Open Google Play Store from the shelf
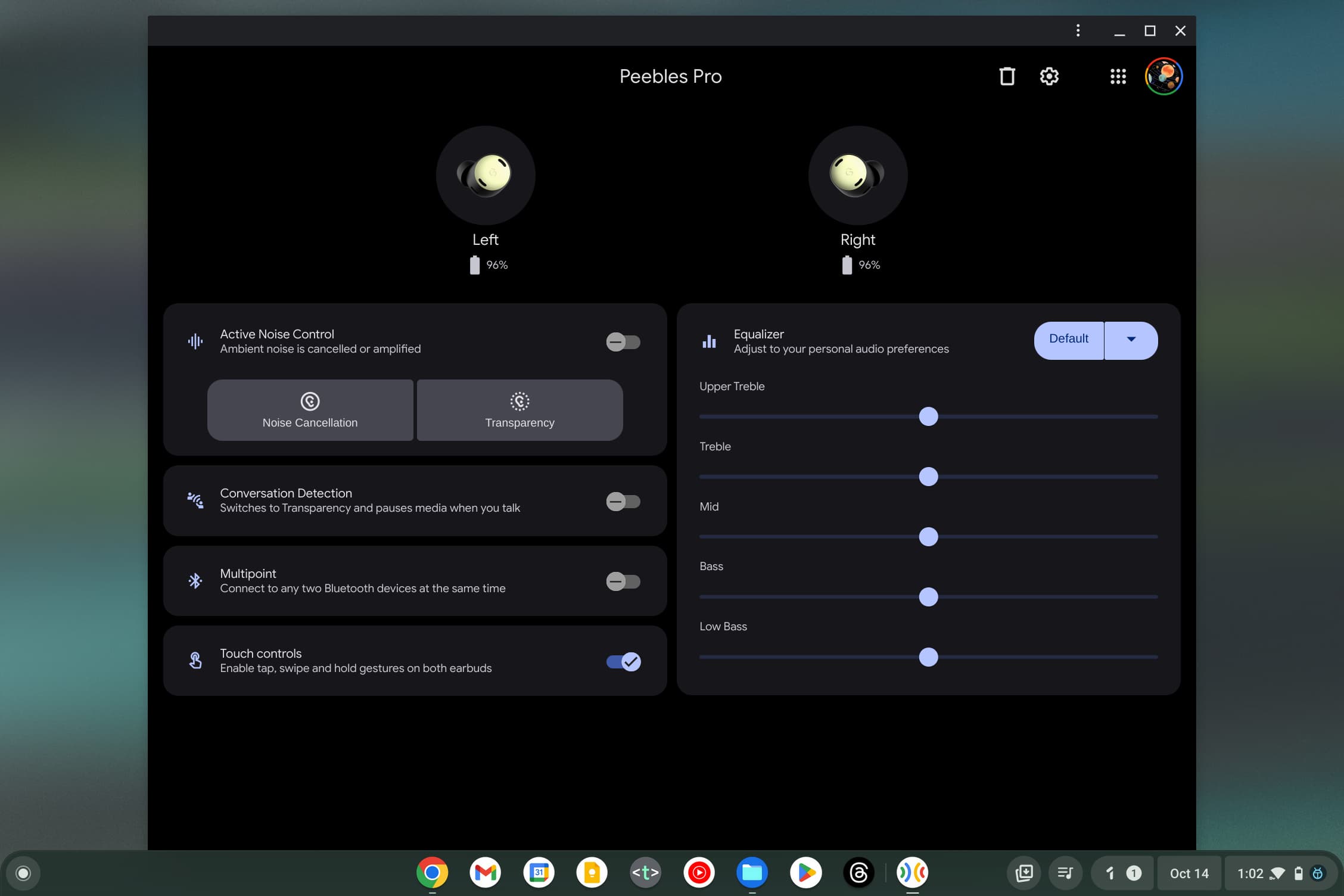 [x=805, y=873]
